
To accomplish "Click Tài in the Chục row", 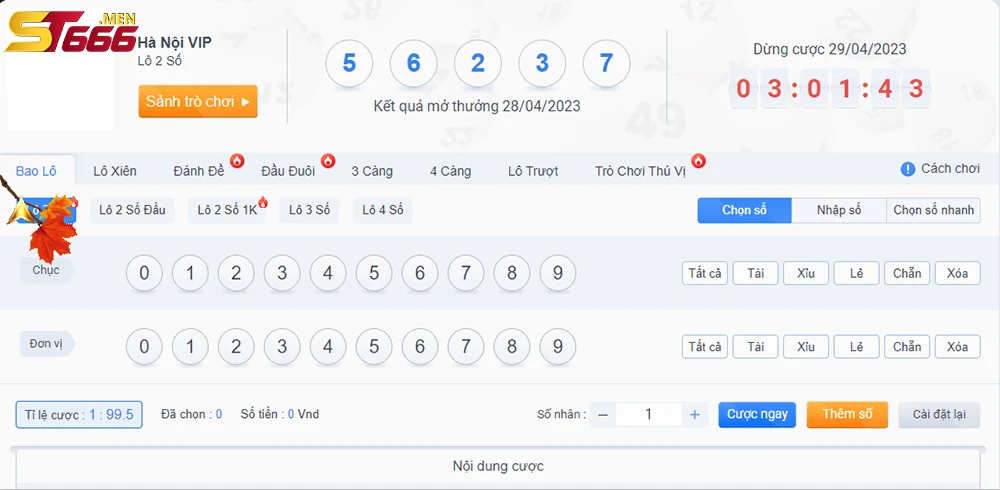I will click(x=756, y=273).
